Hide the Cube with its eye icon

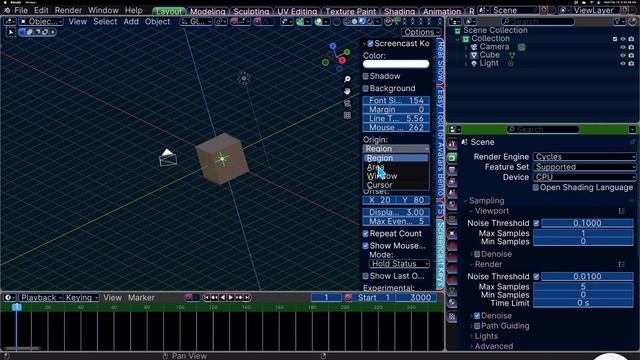(x=623, y=55)
